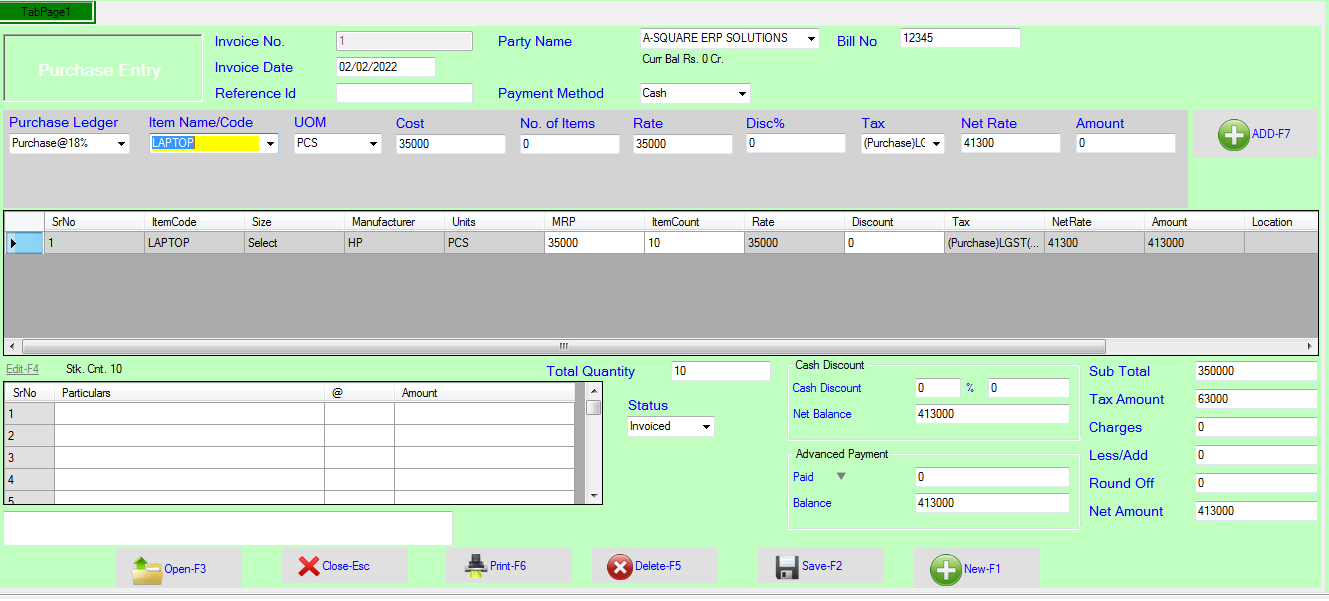Click the red X Close-Esc icon
The image size is (1329, 601).
point(309,566)
